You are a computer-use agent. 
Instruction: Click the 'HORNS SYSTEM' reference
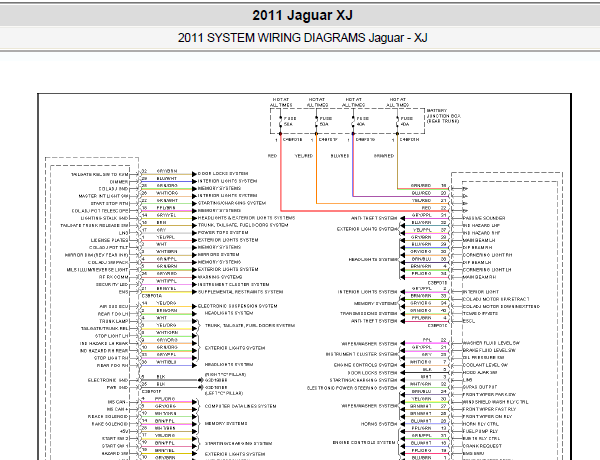[379, 424]
